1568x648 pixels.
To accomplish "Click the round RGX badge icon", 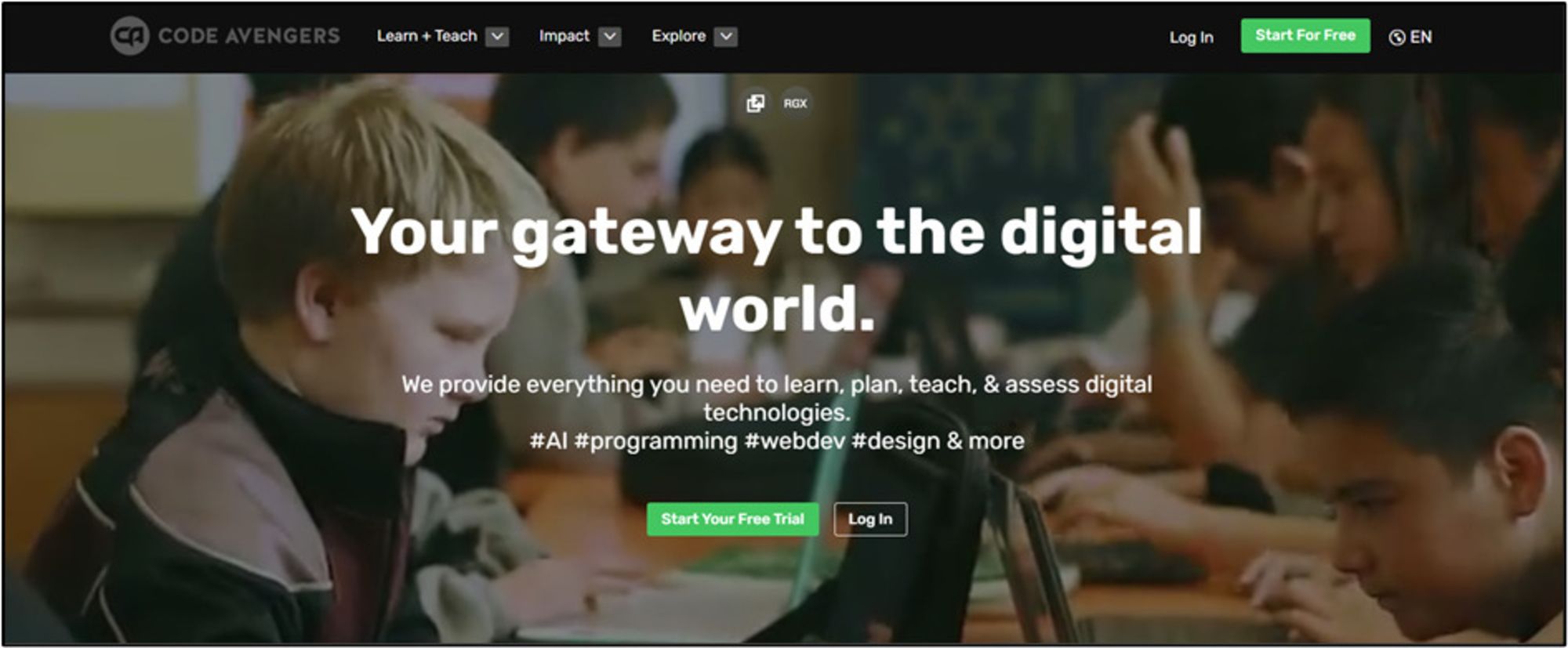I will [x=795, y=103].
